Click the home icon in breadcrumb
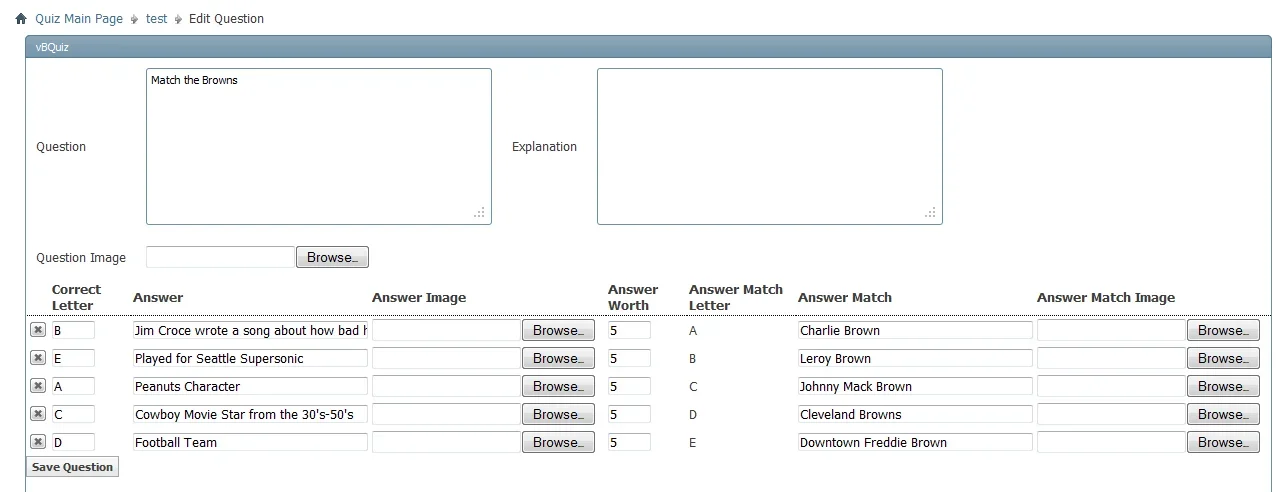The width and height of the screenshot is (1276, 492). 21,19
